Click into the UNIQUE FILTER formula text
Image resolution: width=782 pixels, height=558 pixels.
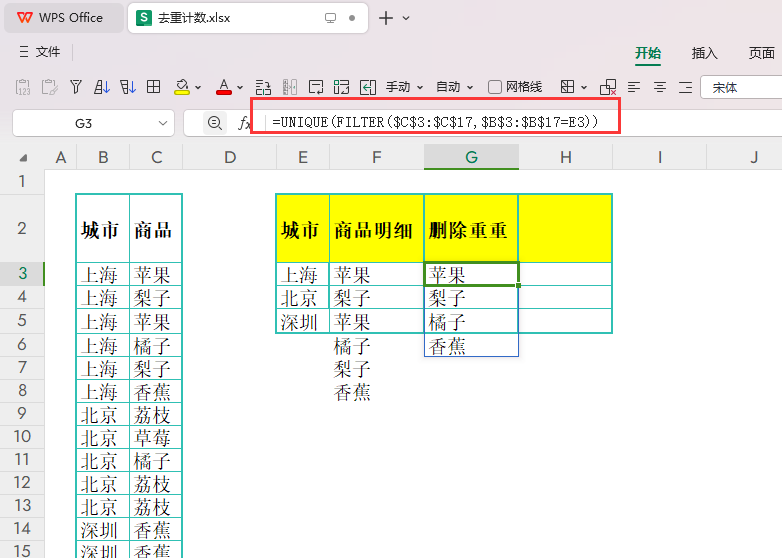coord(435,122)
